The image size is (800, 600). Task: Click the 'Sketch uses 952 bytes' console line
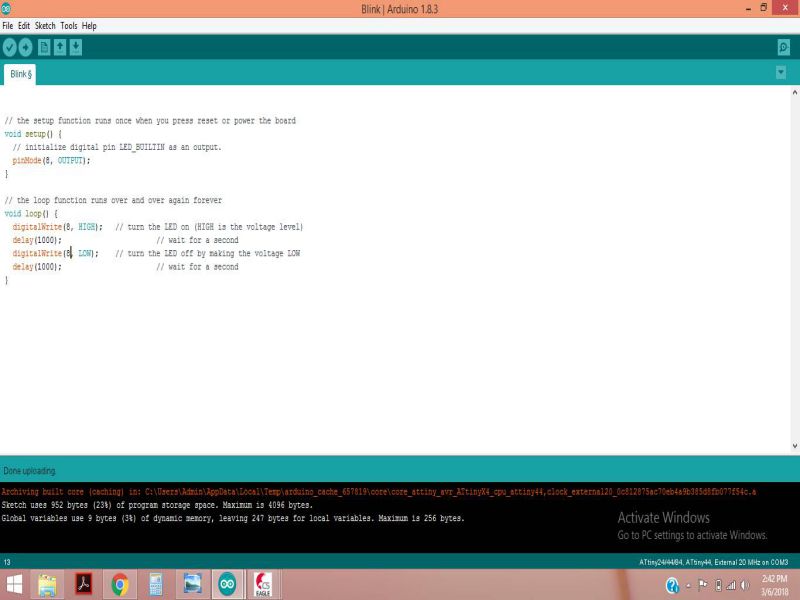click(157, 505)
